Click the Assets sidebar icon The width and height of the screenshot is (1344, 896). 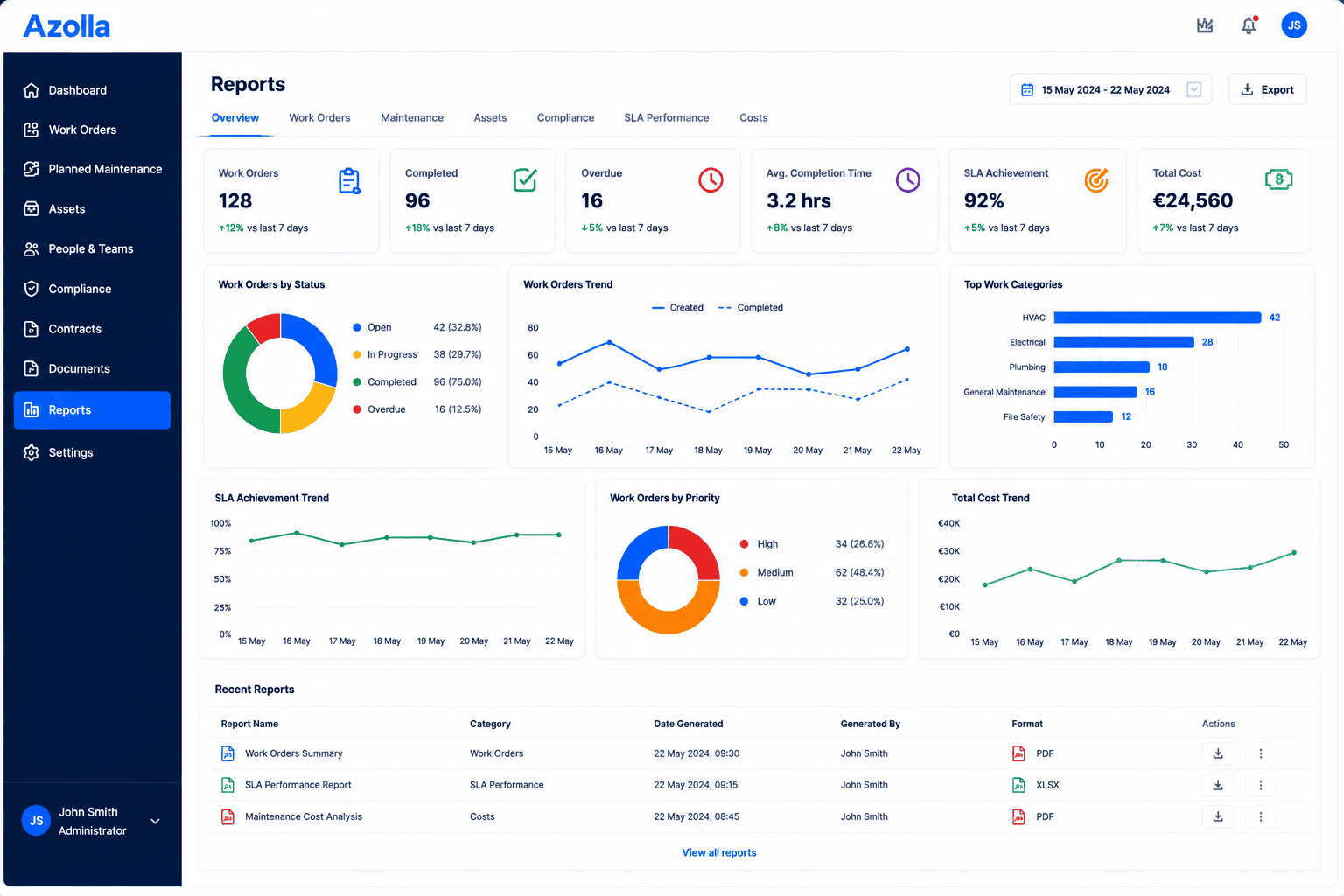[x=31, y=209]
